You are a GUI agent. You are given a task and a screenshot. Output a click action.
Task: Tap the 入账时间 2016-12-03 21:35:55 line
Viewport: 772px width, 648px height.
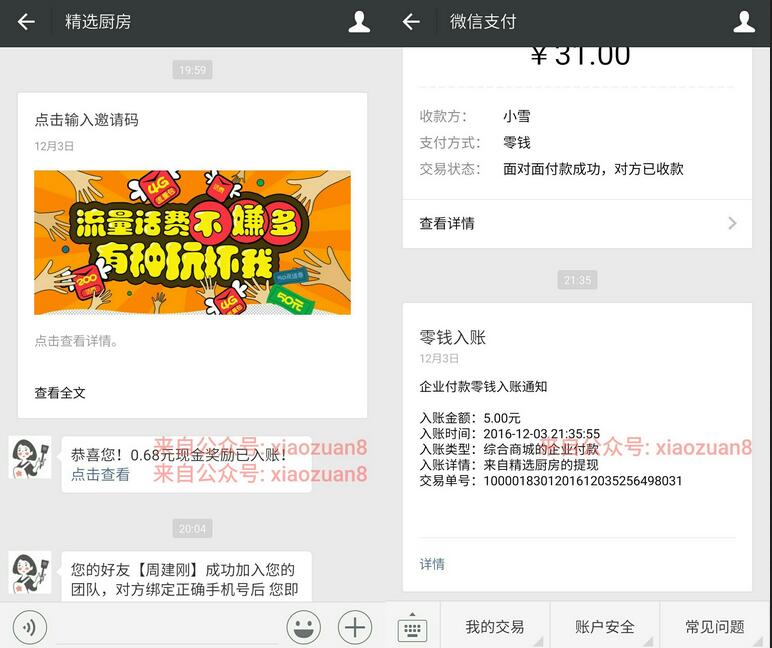click(x=510, y=433)
